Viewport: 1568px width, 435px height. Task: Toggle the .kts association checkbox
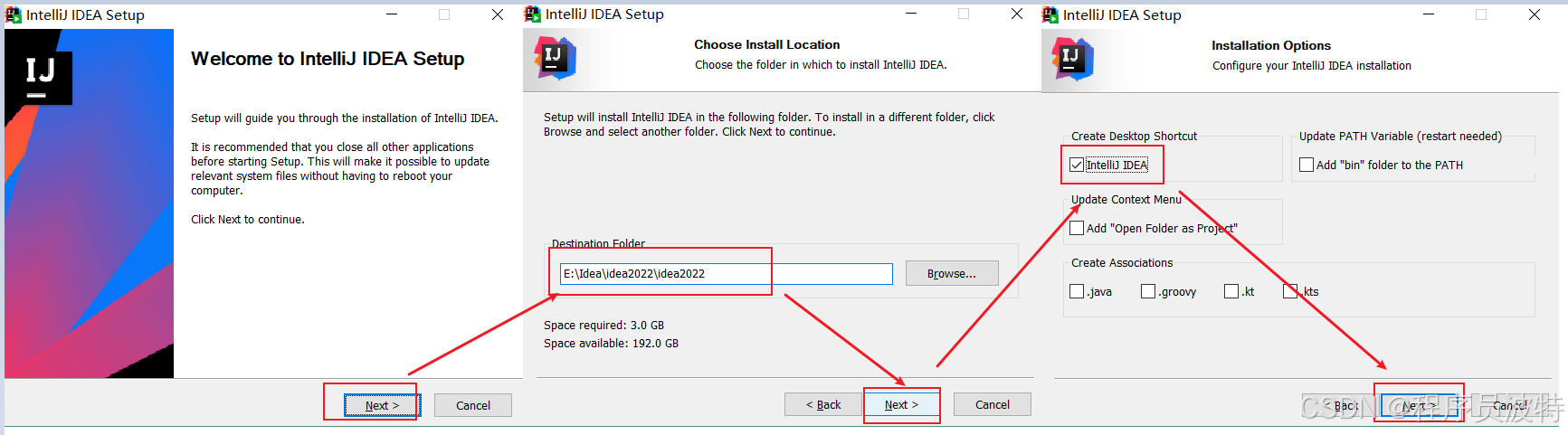[1290, 291]
